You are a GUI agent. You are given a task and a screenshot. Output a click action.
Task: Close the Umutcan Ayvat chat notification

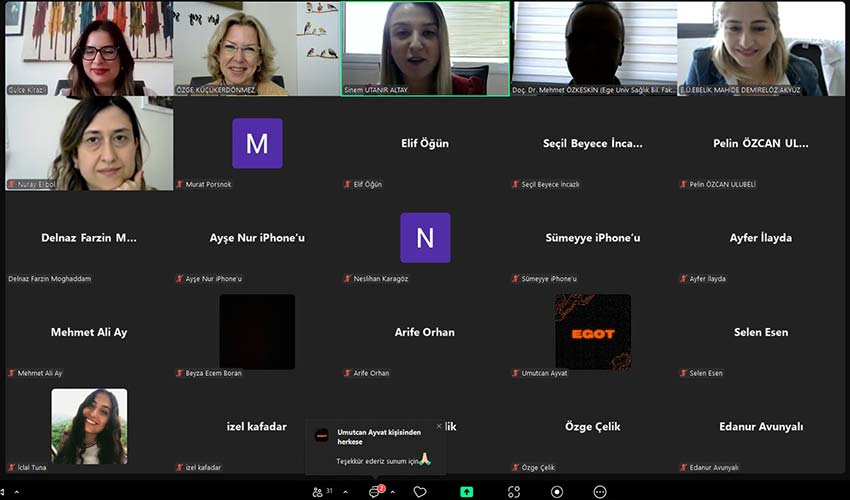point(439,426)
